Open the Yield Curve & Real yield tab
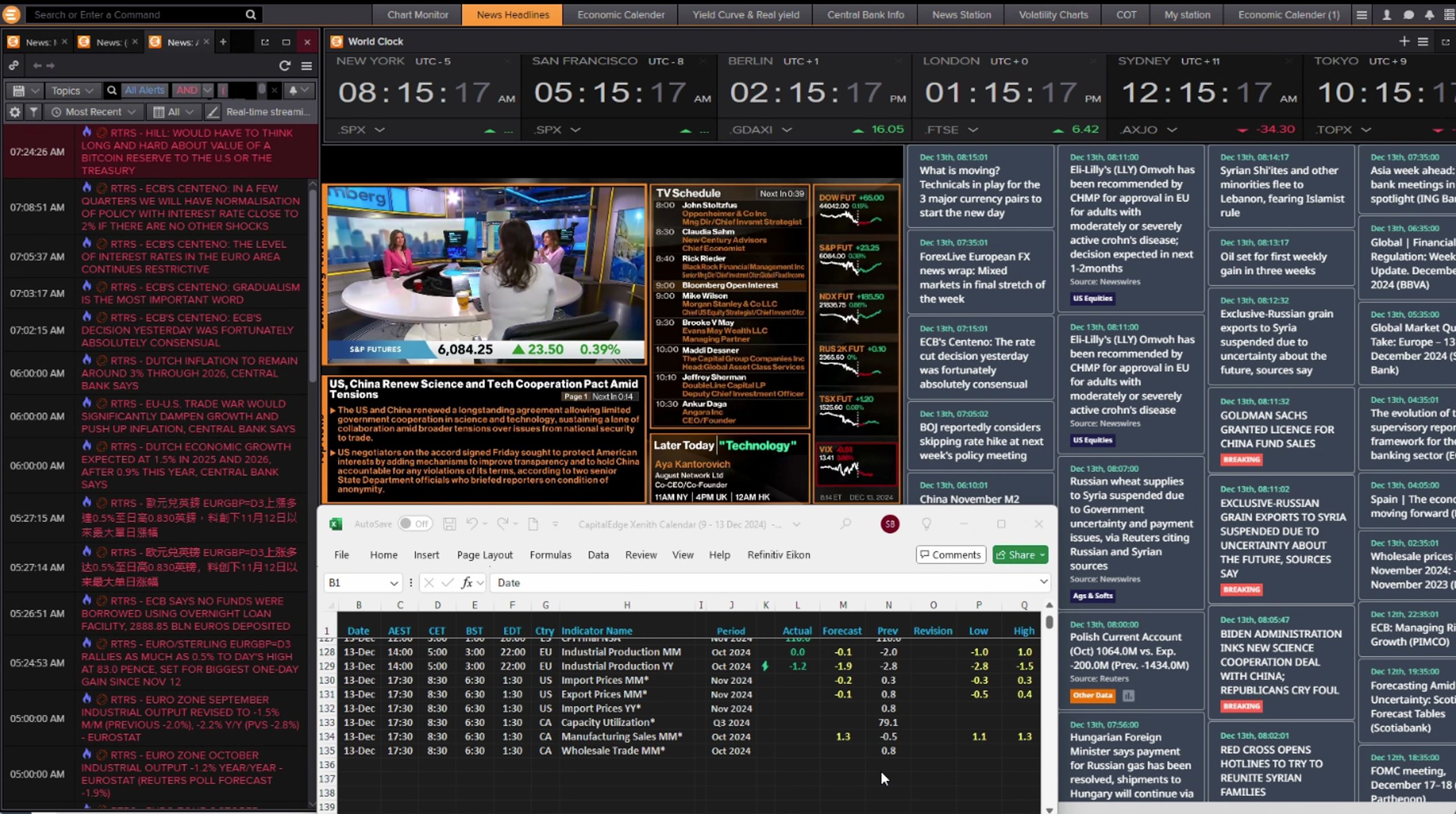This screenshot has width=1456, height=814. (746, 15)
